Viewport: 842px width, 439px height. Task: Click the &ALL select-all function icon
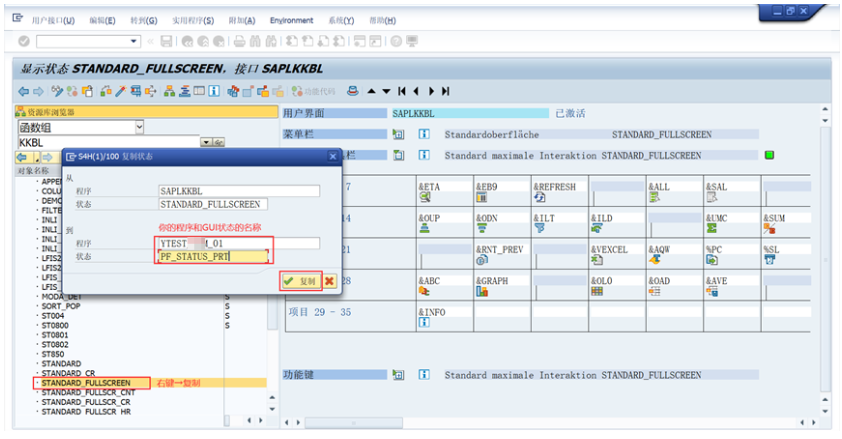click(654, 197)
